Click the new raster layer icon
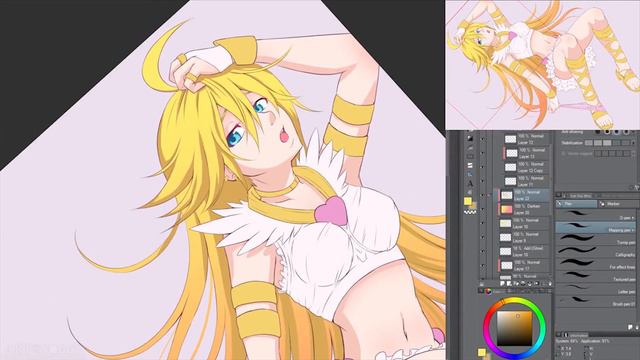Screen dimensions: 640x360 pyautogui.click(x=502, y=283)
